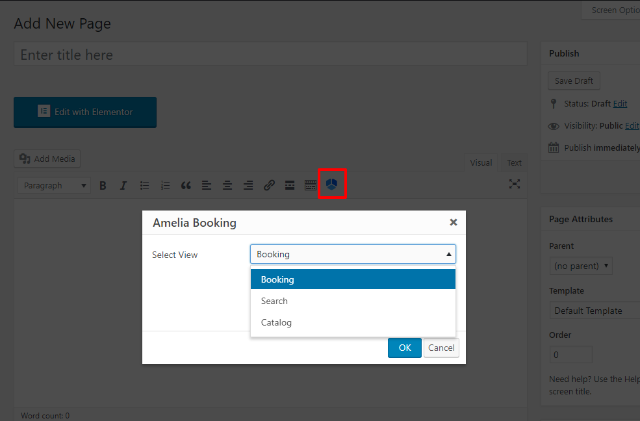Image resolution: width=640 pixels, height=421 pixels.
Task: Cancel the Amelia Booking dialog
Action: [441, 348]
